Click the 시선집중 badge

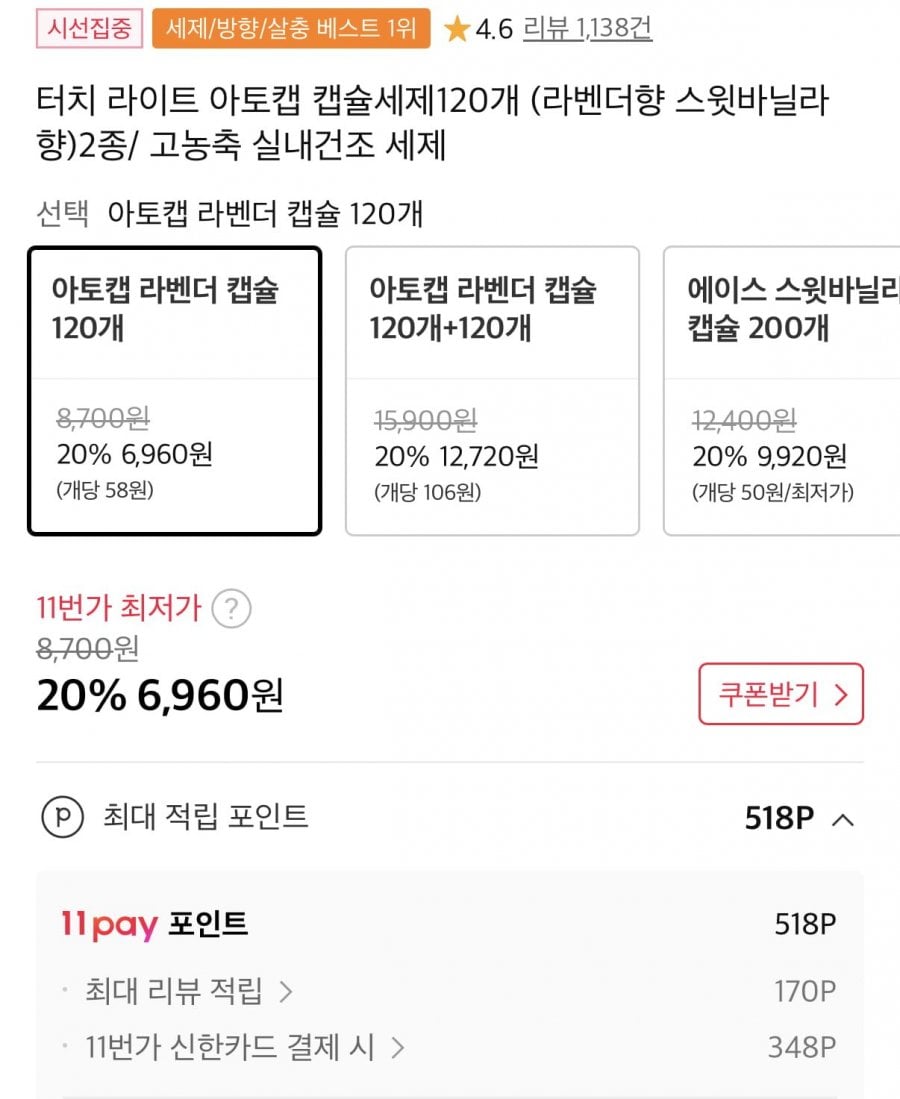pyautogui.click(x=90, y=29)
